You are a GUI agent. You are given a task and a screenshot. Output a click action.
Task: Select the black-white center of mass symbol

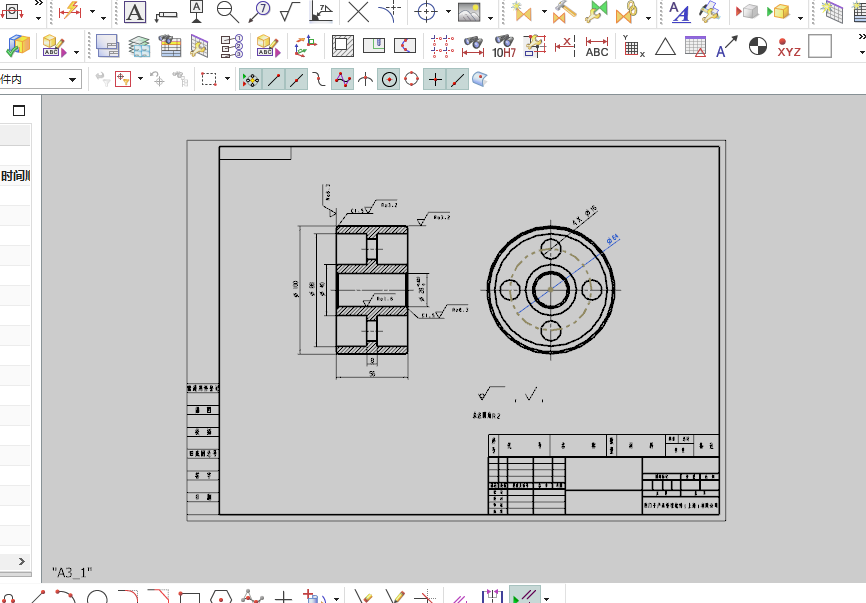[x=758, y=46]
